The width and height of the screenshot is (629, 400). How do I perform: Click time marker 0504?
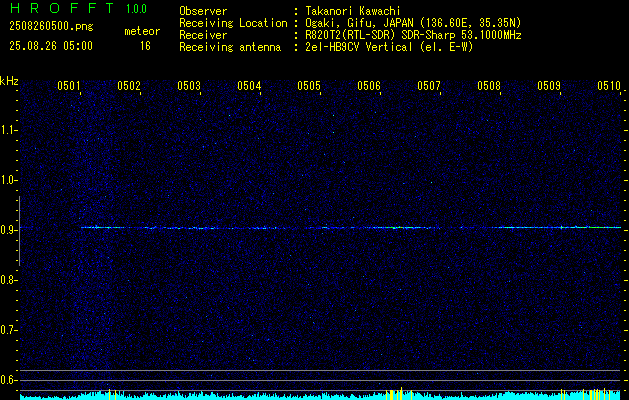coord(249,85)
